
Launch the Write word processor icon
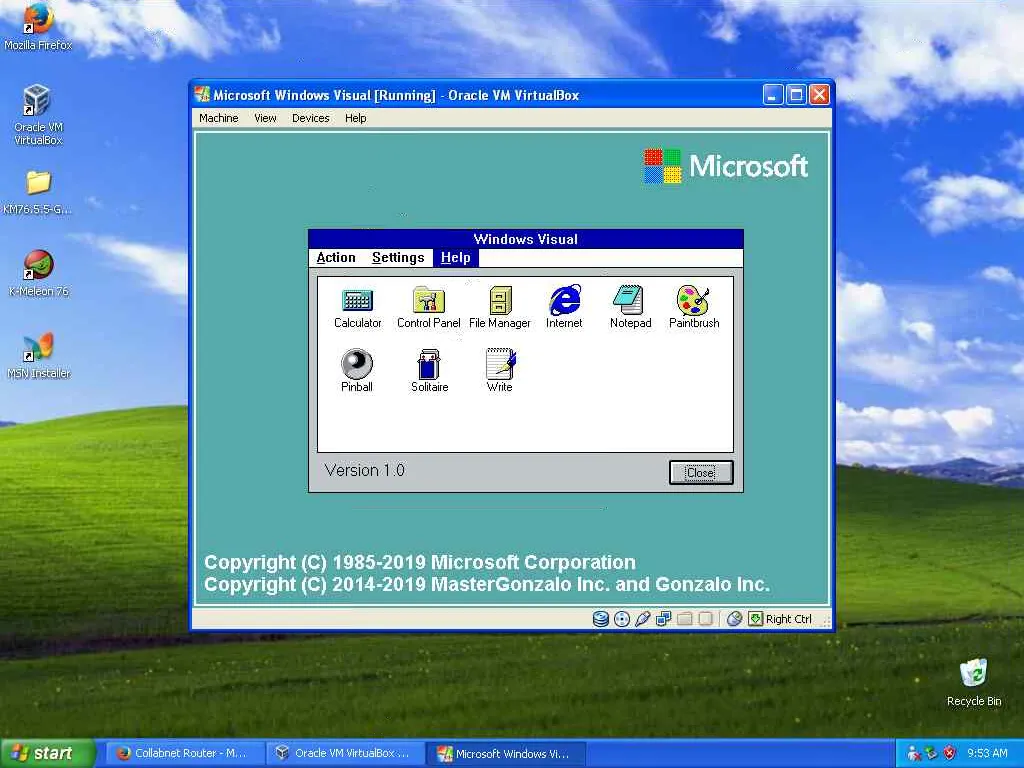(500, 370)
